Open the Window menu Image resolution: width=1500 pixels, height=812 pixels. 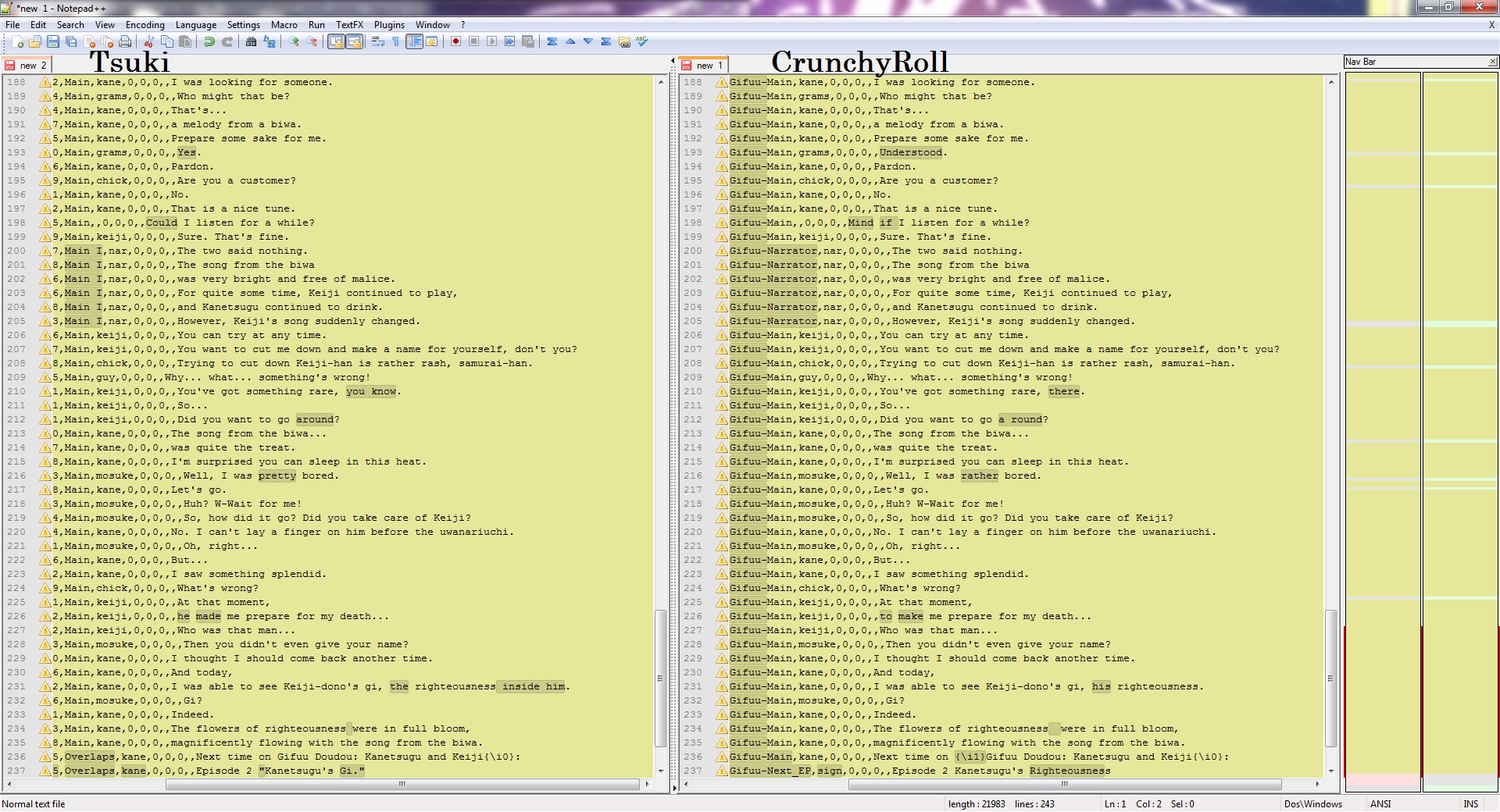[x=433, y=25]
